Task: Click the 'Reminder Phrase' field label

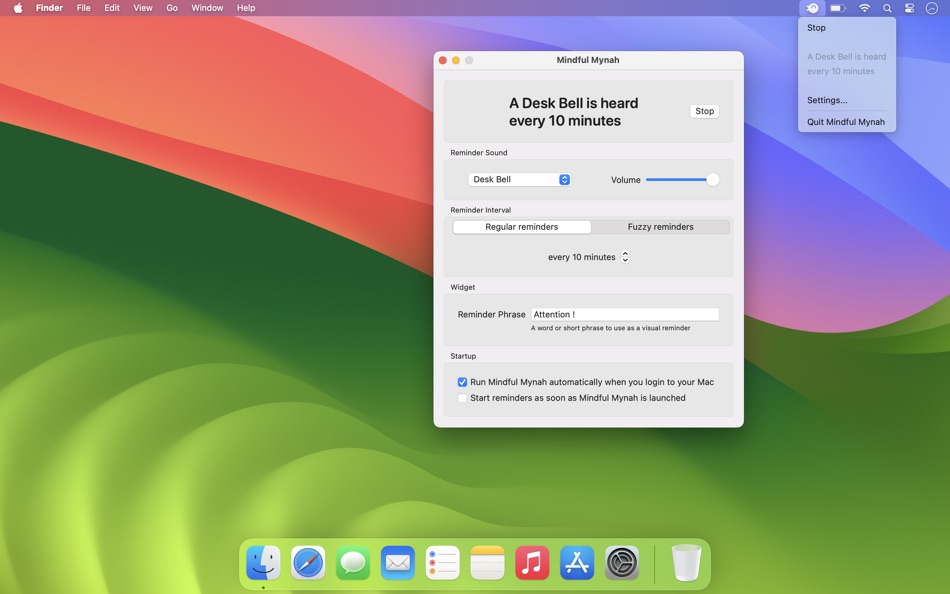Action: pyautogui.click(x=491, y=315)
